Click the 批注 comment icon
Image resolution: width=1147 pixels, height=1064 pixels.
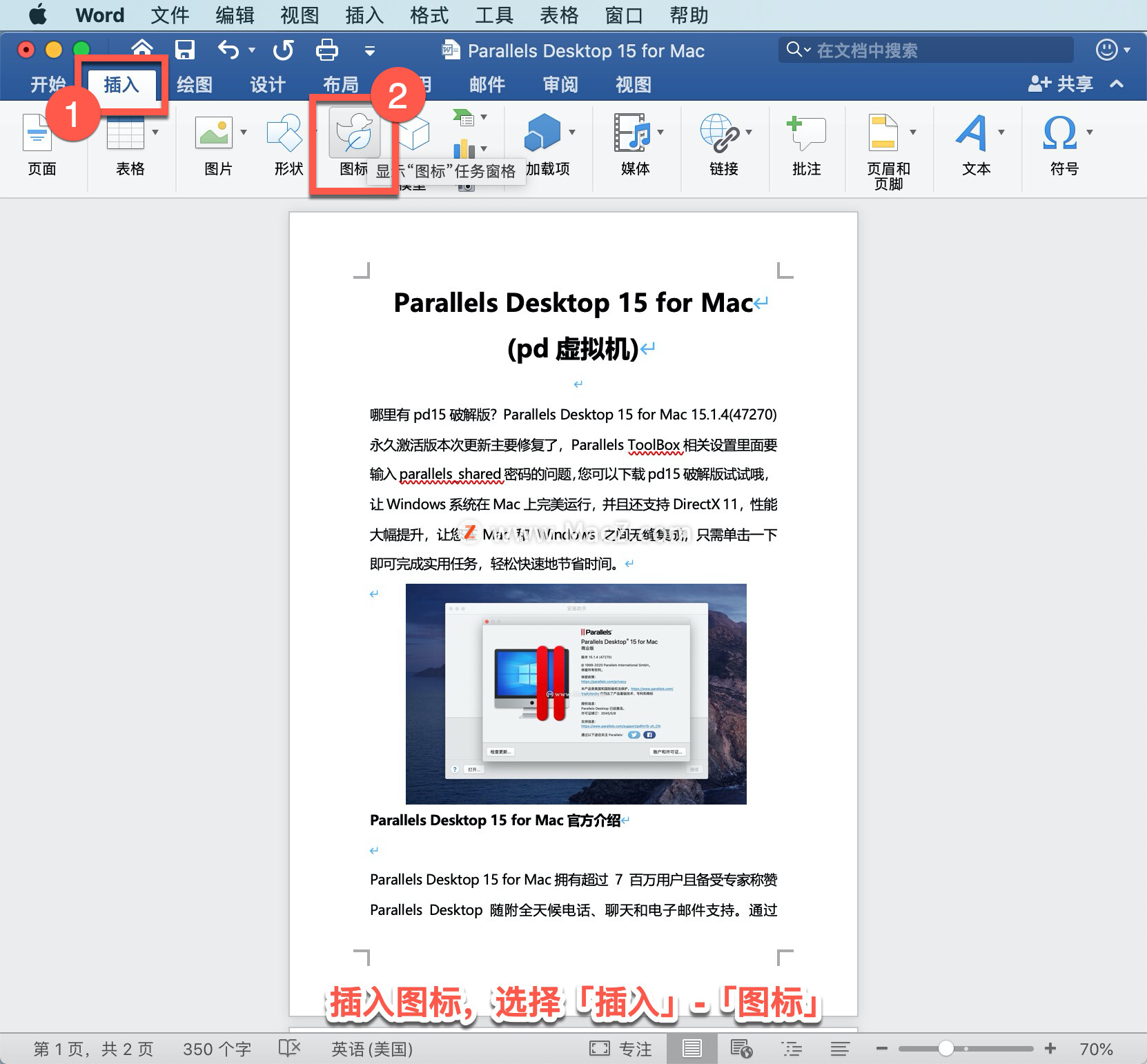click(x=806, y=132)
